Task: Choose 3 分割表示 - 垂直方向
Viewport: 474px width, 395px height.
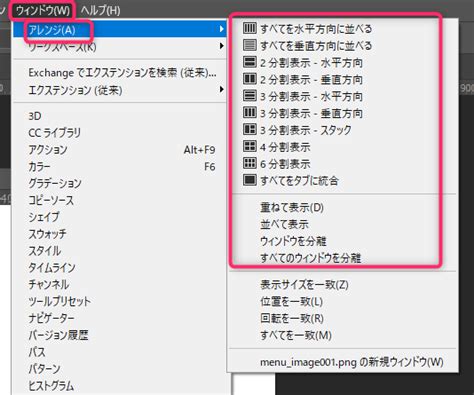Action: [x=311, y=113]
